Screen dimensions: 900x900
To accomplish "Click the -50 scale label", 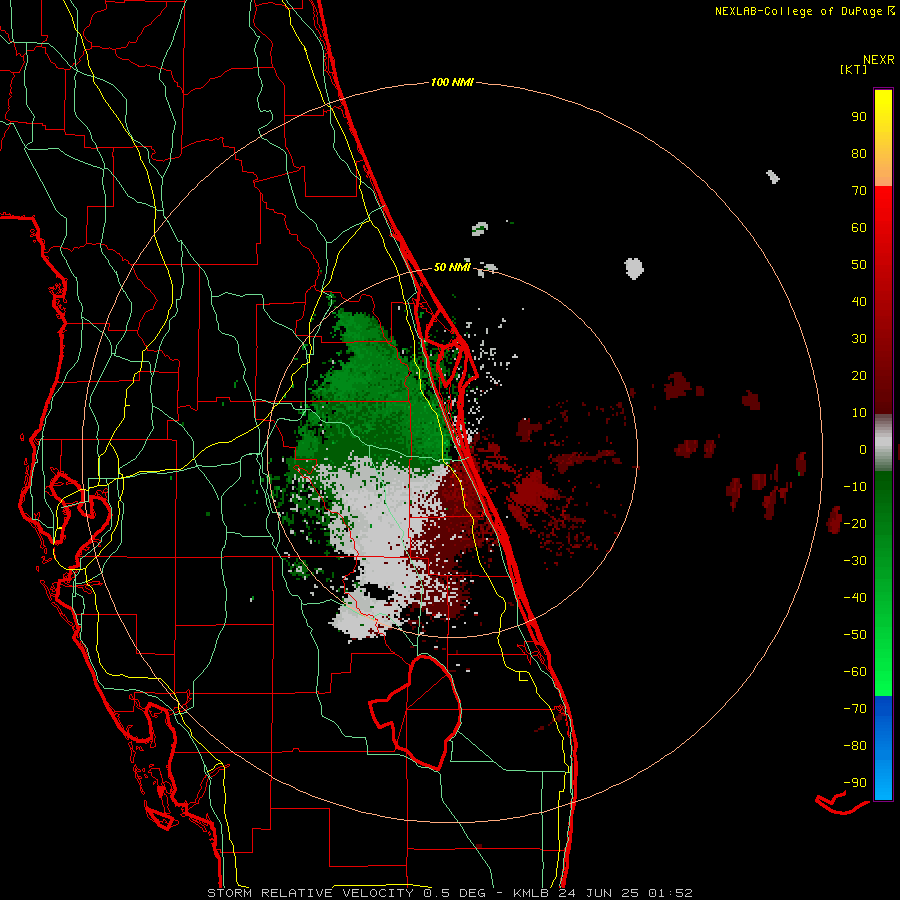I will [x=855, y=635].
